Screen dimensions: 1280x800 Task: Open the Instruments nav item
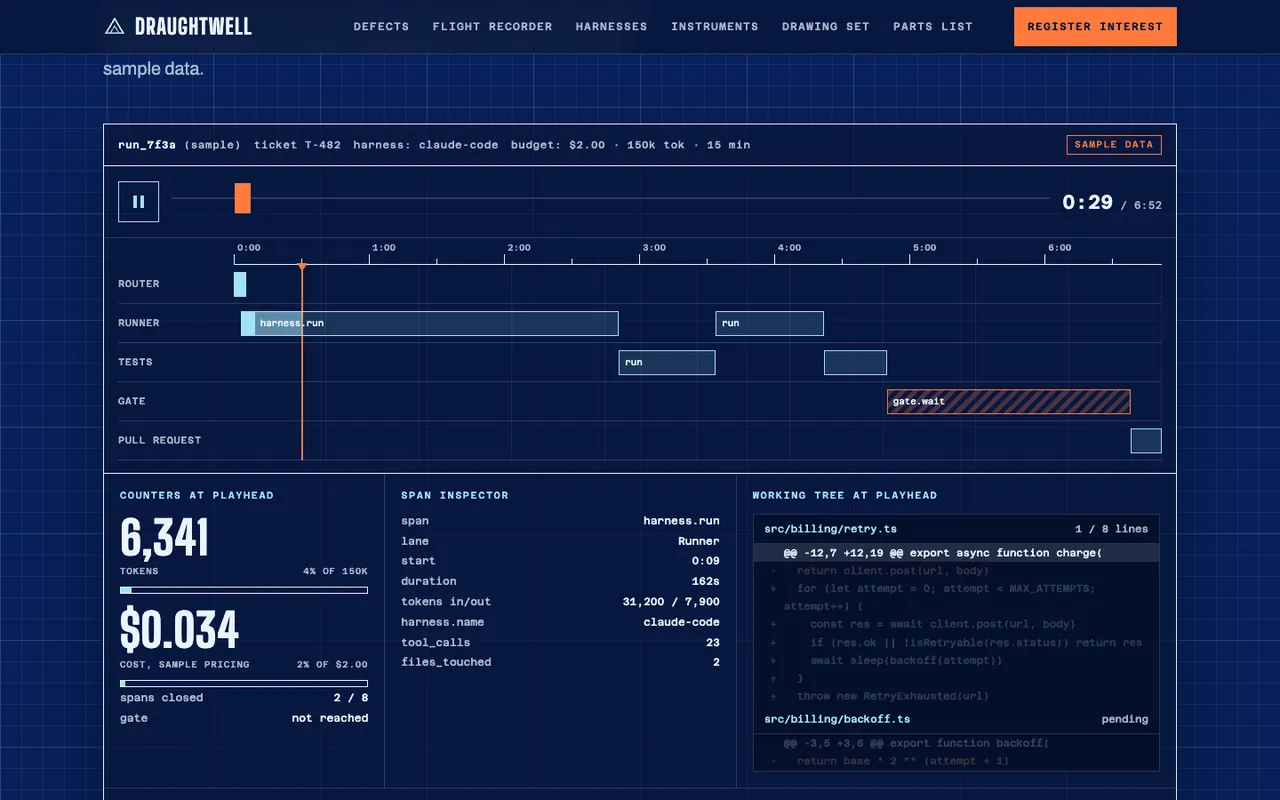(x=714, y=27)
